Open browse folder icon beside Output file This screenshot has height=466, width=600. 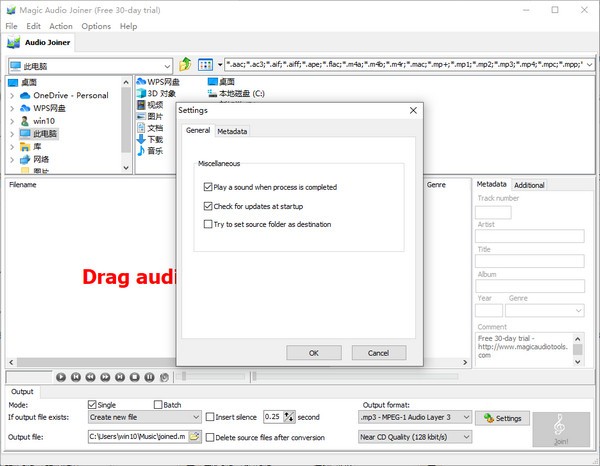point(194,436)
